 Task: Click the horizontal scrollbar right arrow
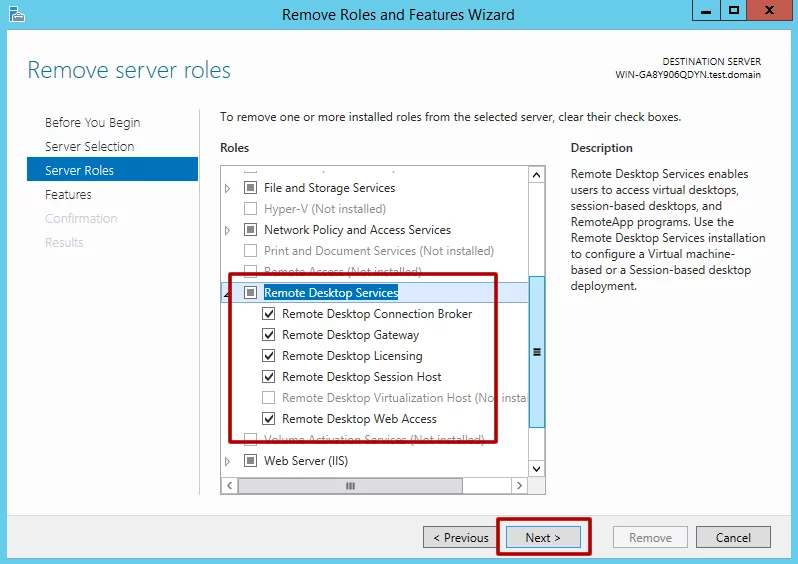[x=518, y=486]
